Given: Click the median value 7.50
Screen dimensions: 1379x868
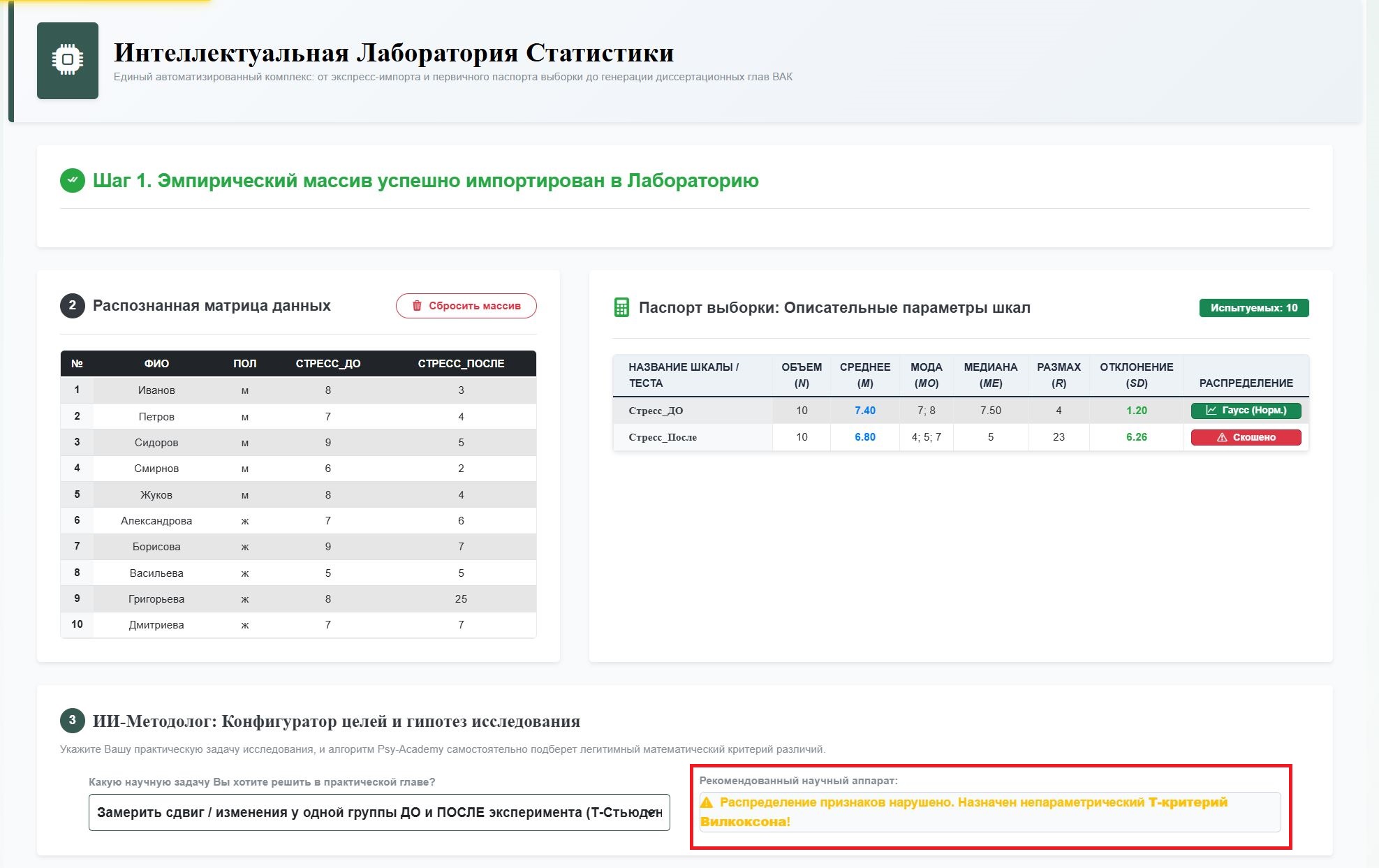Looking at the screenshot, I should [991, 411].
